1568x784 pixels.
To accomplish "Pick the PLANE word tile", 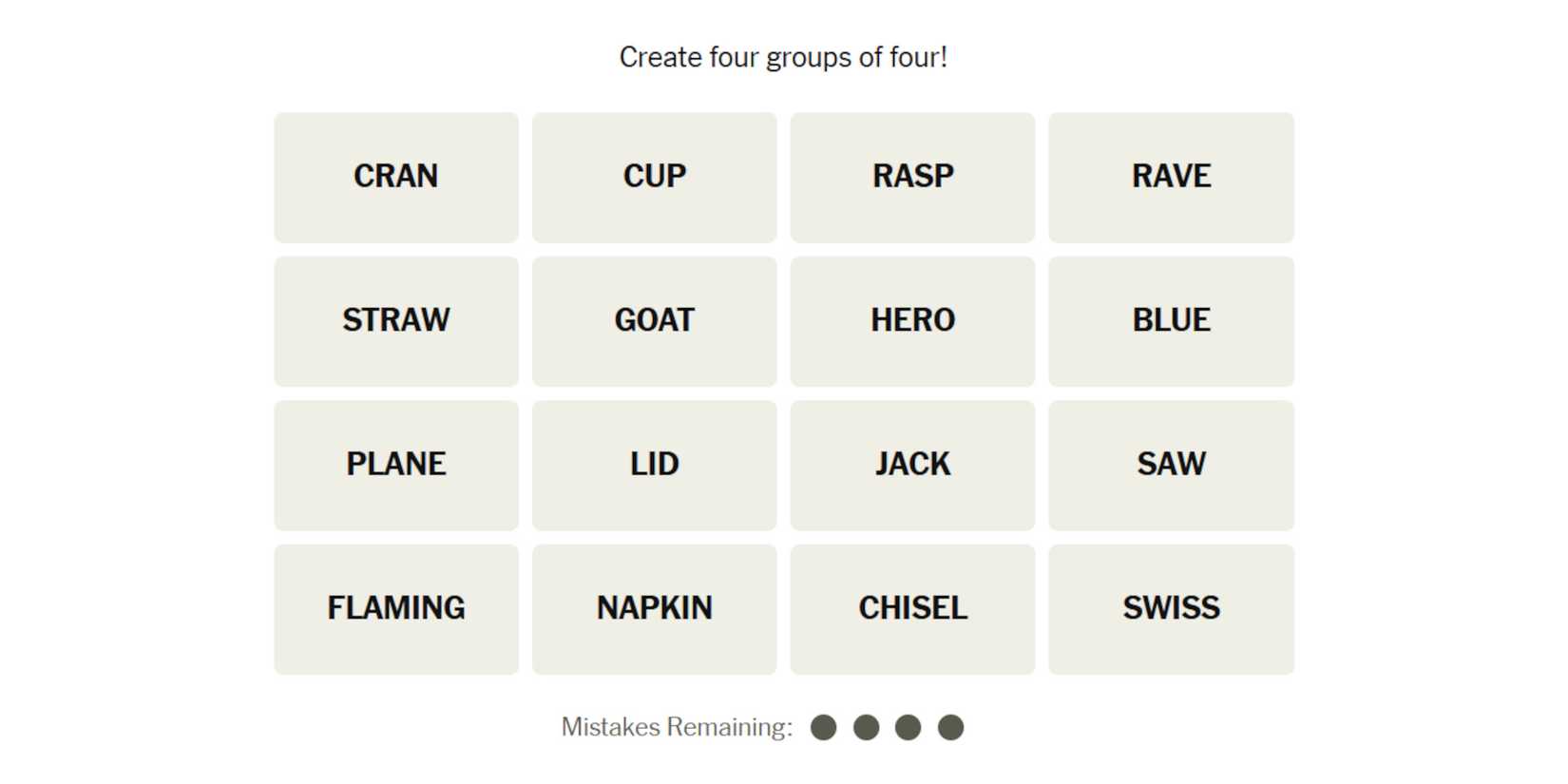I will (396, 465).
